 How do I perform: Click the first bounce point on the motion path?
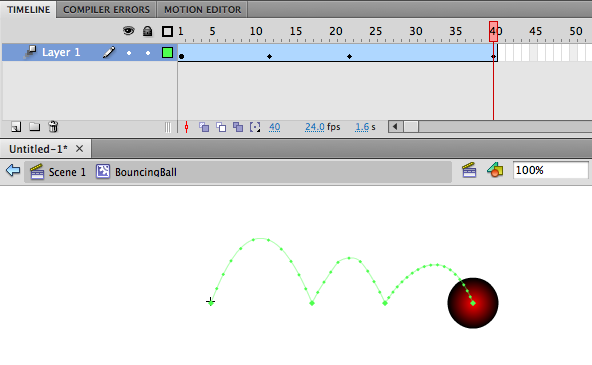(312, 303)
